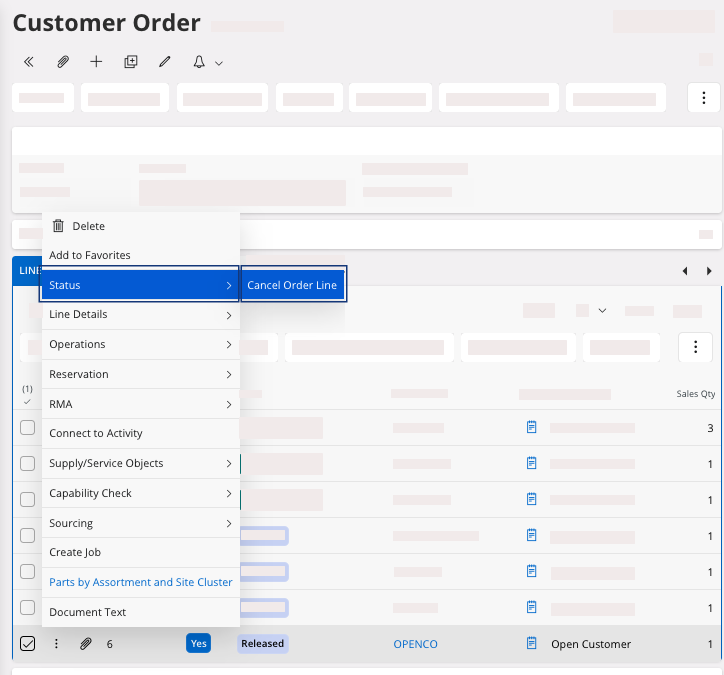Image resolution: width=724 pixels, height=675 pixels.
Task: Choose Delete in the context menu
Action: pos(88,226)
